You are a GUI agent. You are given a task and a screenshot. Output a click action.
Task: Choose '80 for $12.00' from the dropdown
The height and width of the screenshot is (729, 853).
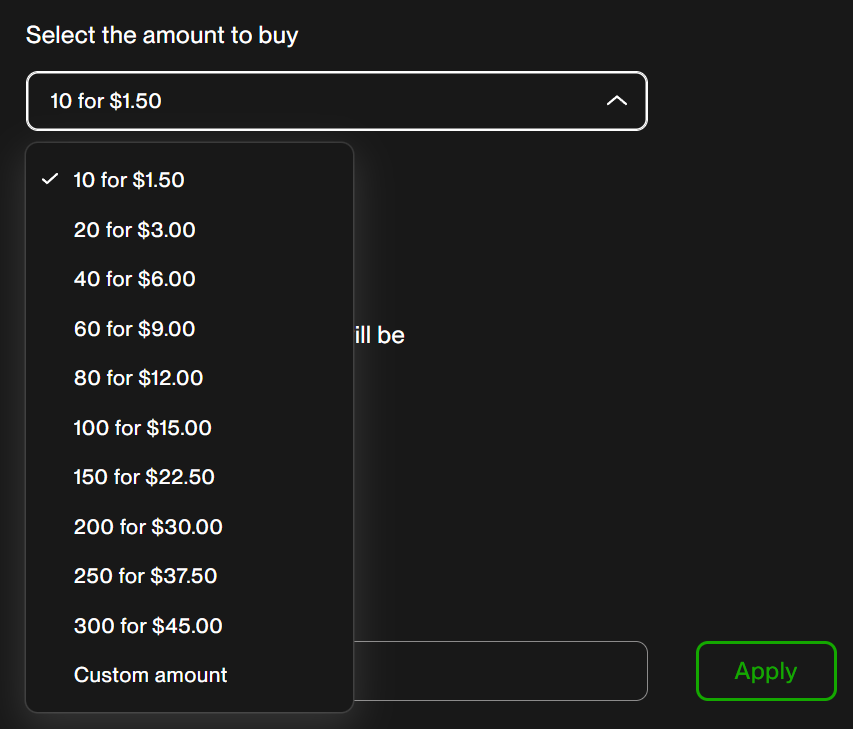pos(138,378)
